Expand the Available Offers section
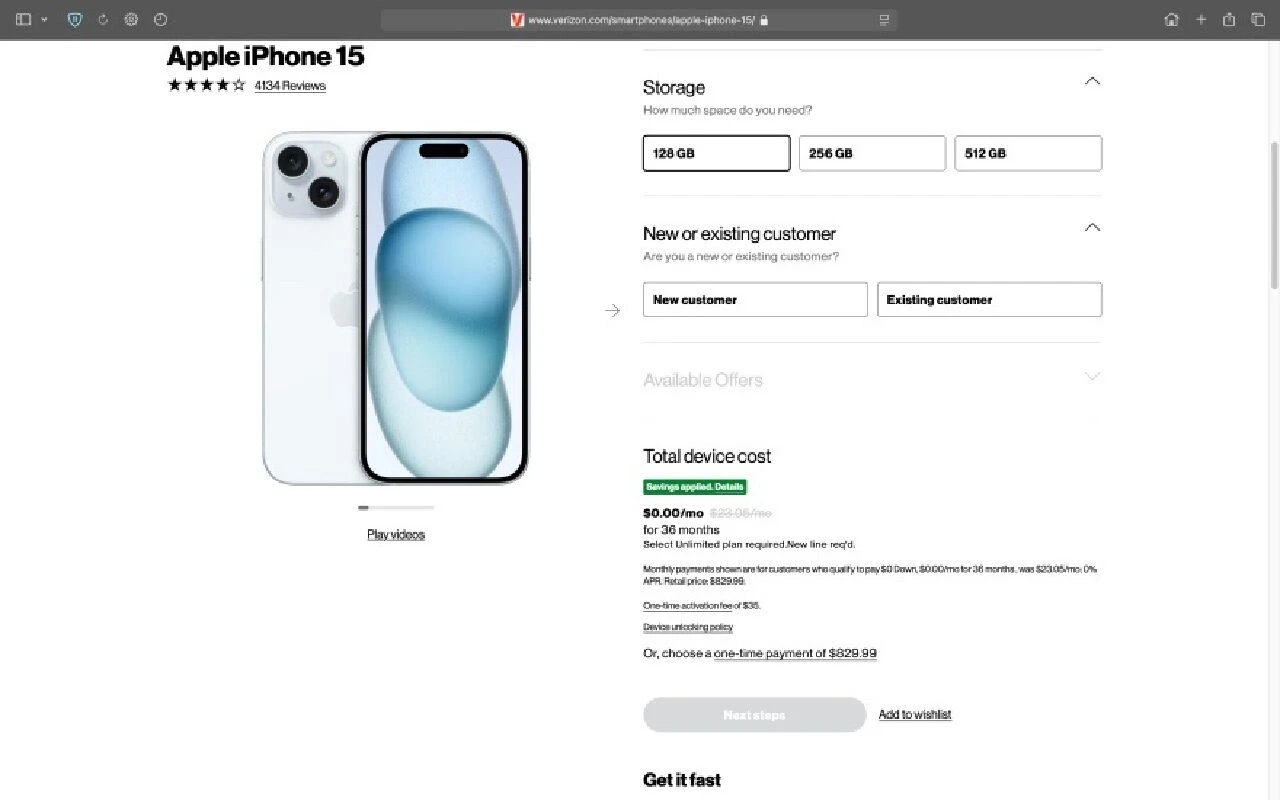This screenshot has width=1280, height=800. (x=1092, y=376)
